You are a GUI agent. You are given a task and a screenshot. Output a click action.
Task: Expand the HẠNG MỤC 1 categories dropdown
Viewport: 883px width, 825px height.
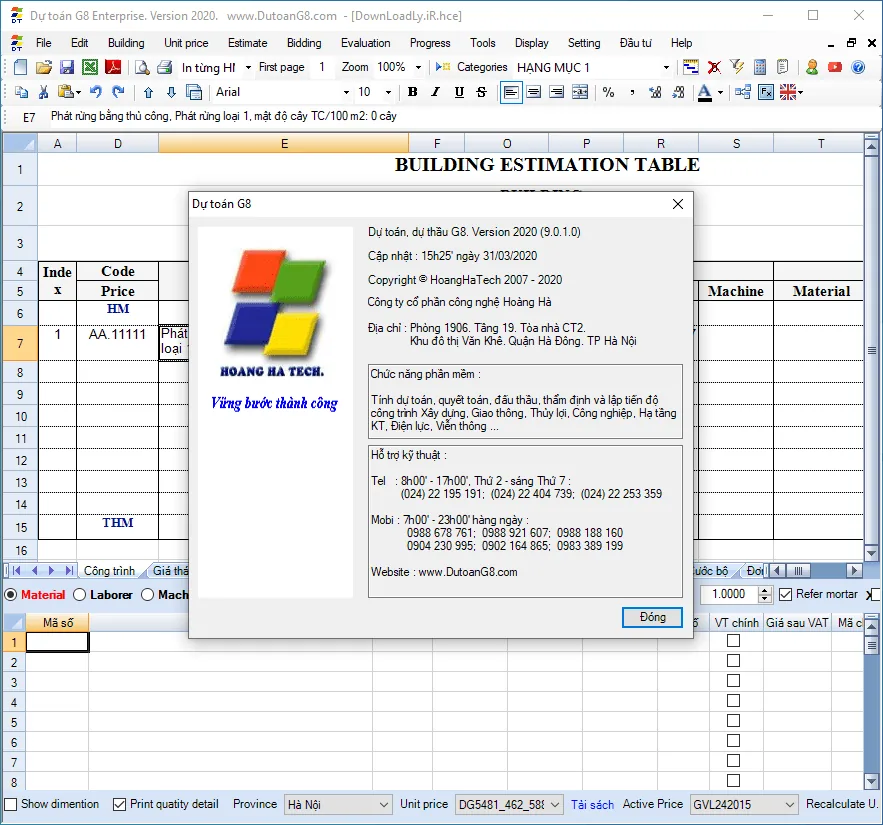pyautogui.click(x=666, y=68)
